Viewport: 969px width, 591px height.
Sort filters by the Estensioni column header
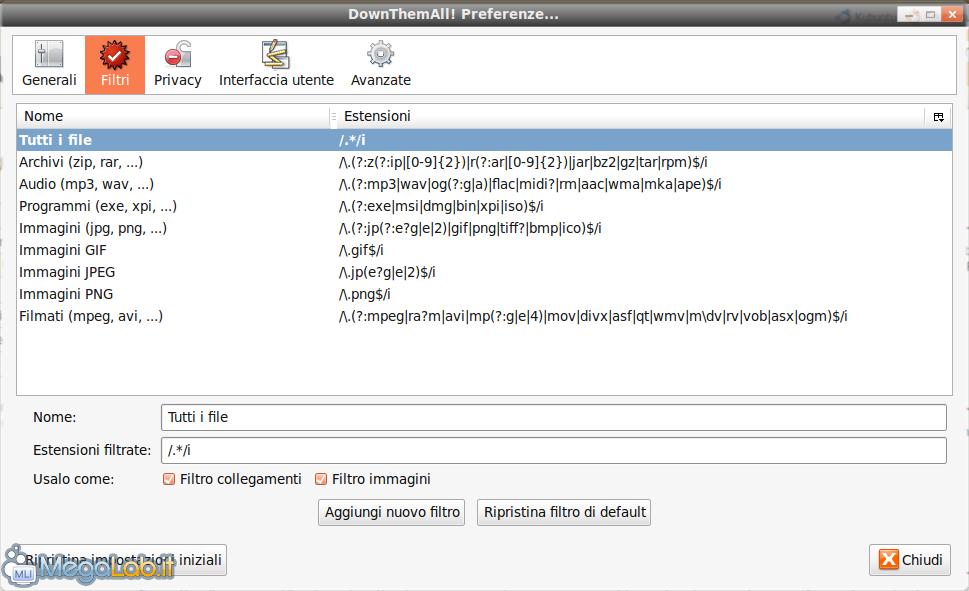tap(630, 116)
